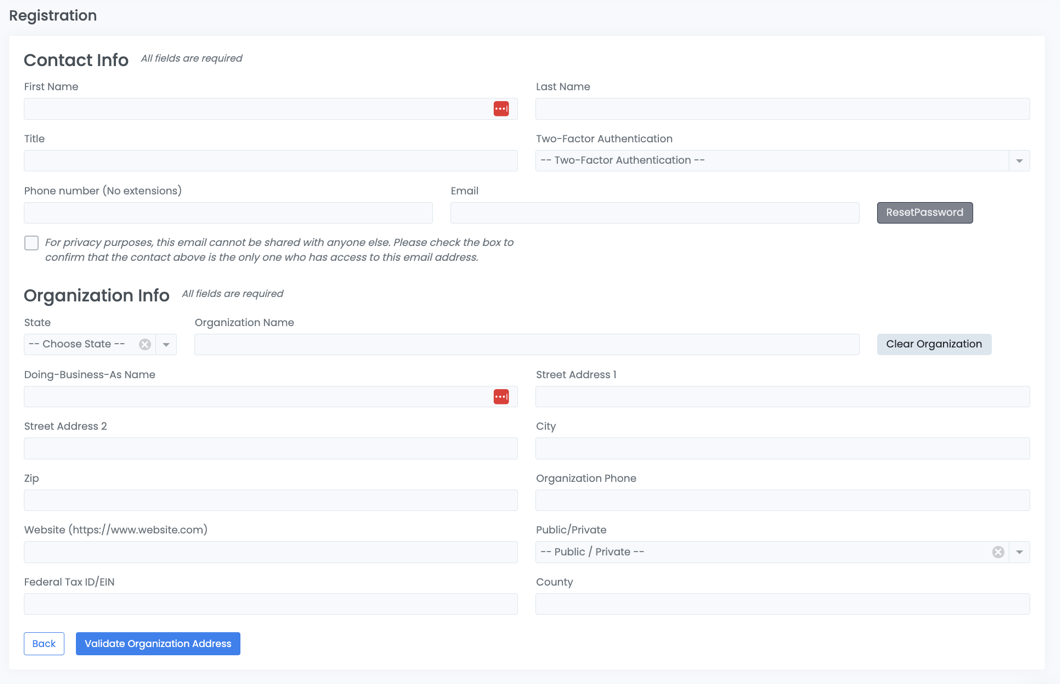Clear the State selection with X icon
1060x684 pixels.
coord(145,344)
